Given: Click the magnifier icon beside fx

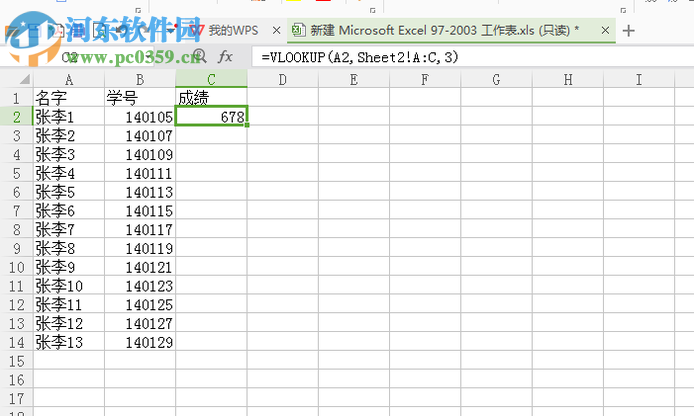Looking at the screenshot, I should pos(200,57).
